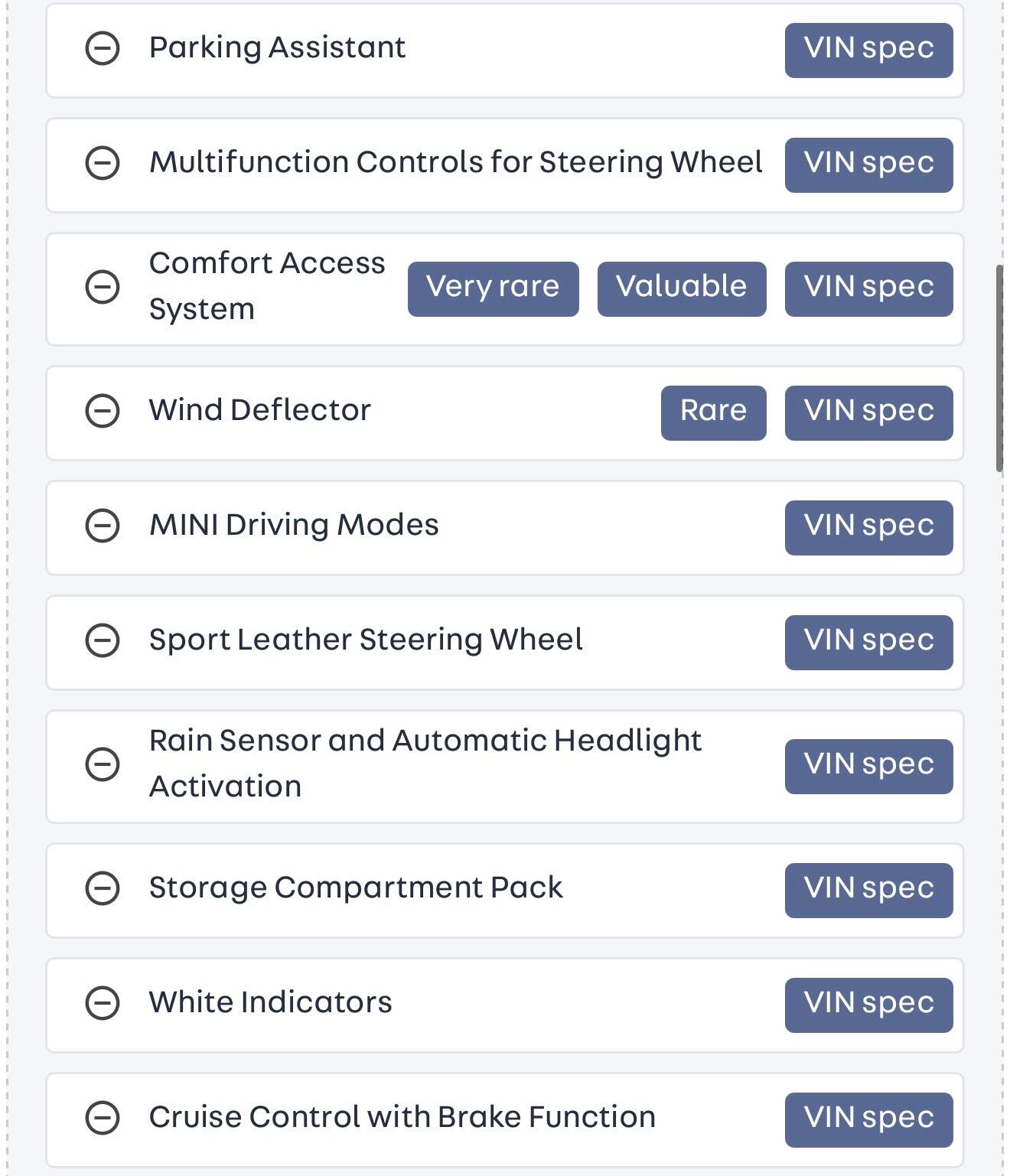Click VIN spec badge for Parking Assistant
Viewport: 1010px width, 1176px height.
pyautogui.click(x=868, y=50)
